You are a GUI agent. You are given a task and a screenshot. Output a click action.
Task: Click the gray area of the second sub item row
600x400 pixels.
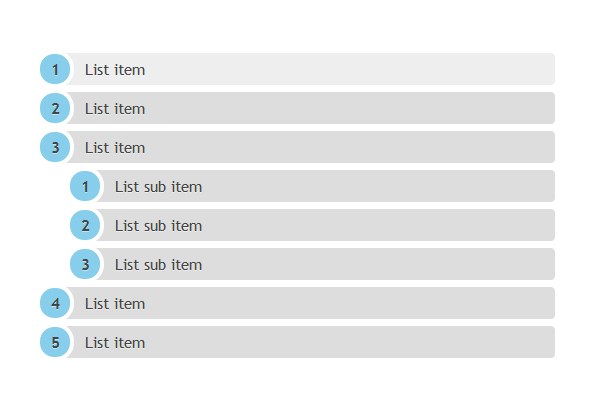377,225
